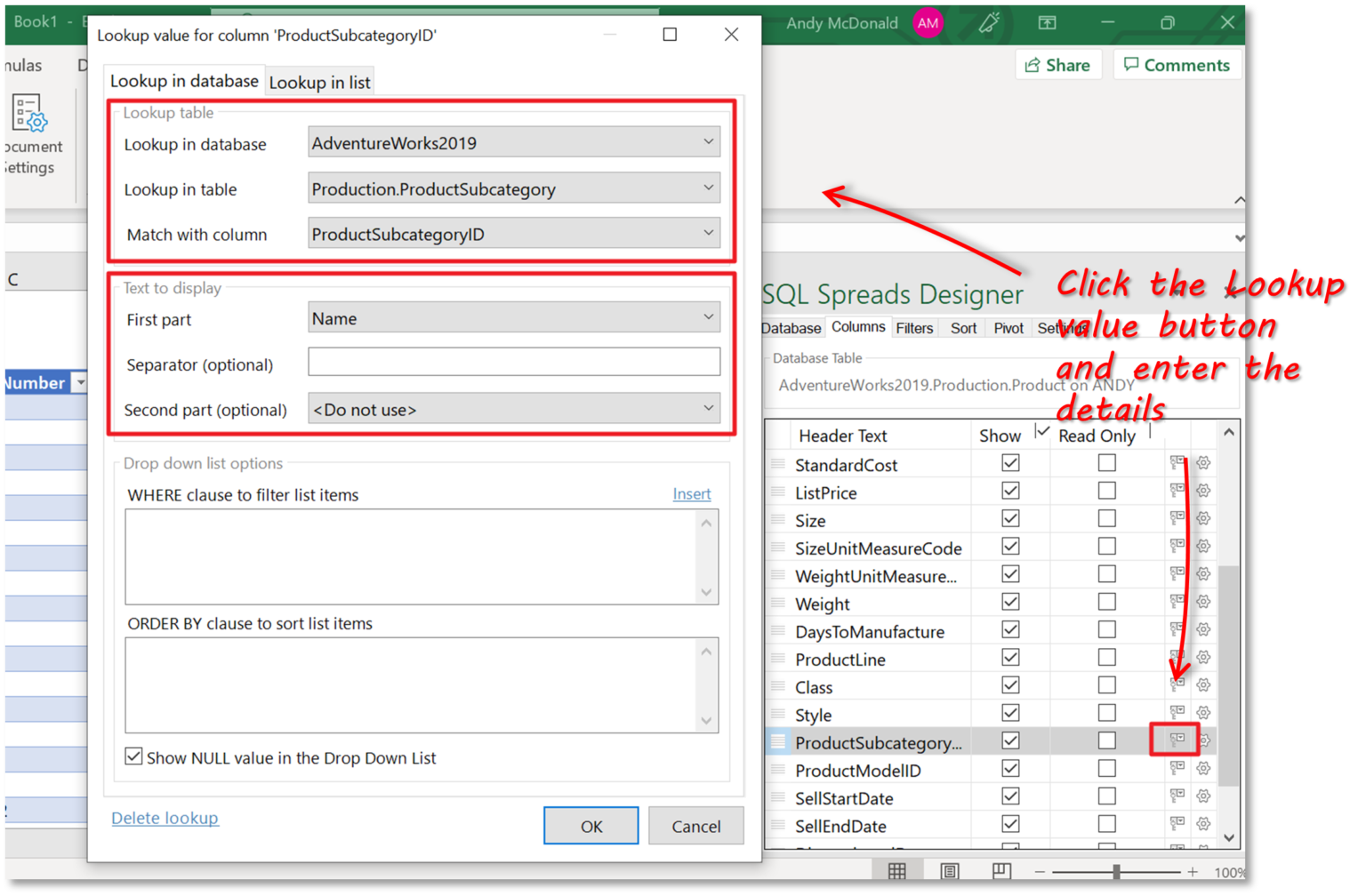This screenshot has width=1366, height=896.
Task: Click the Delete lookup link
Action: click(x=165, y=818)
